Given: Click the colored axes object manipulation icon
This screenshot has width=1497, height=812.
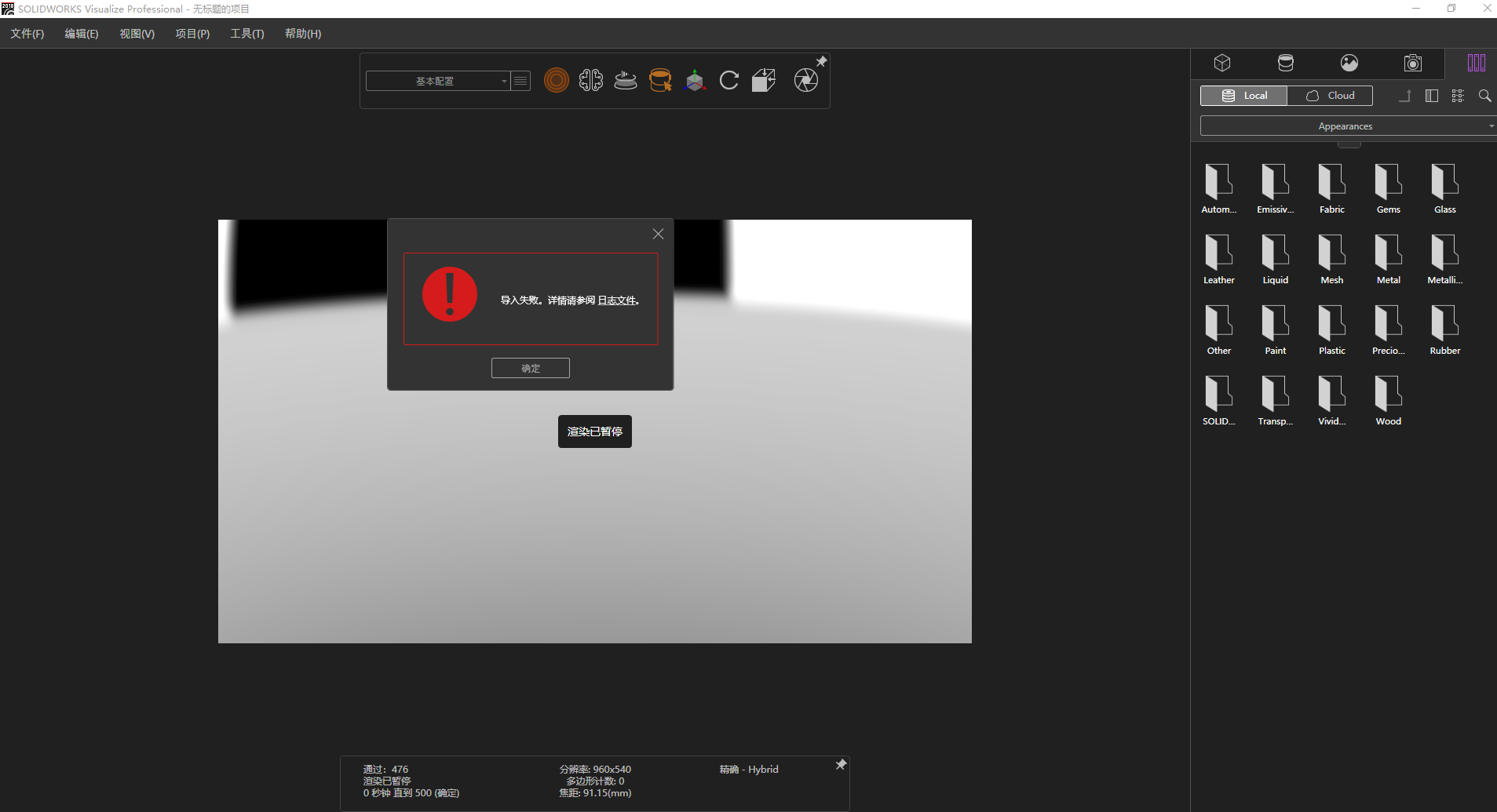Looking at the screenshot, I should pos(695,80).
